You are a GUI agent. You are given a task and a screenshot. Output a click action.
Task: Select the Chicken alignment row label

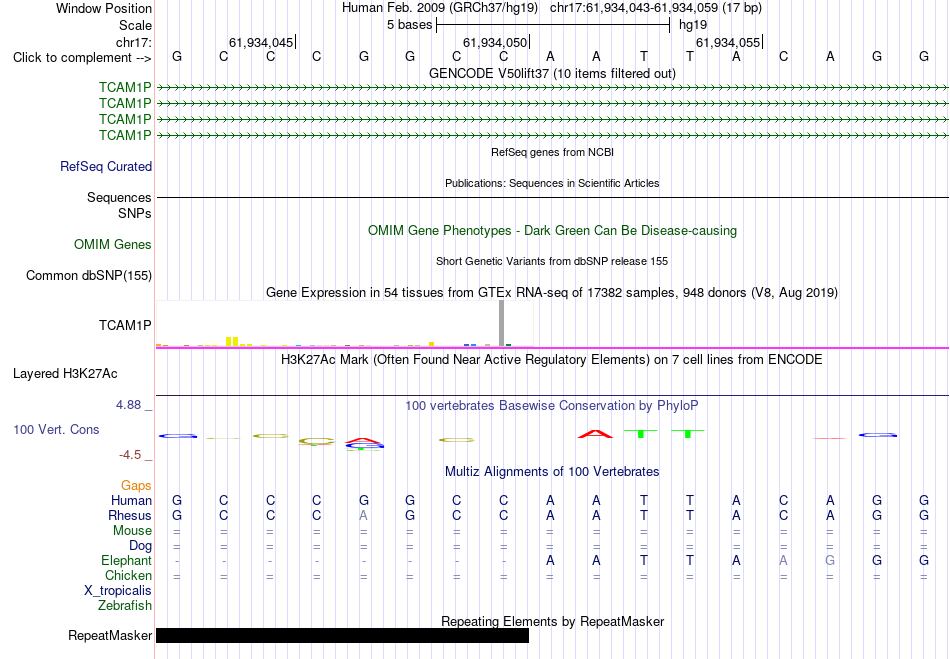(x=128, y=575)
